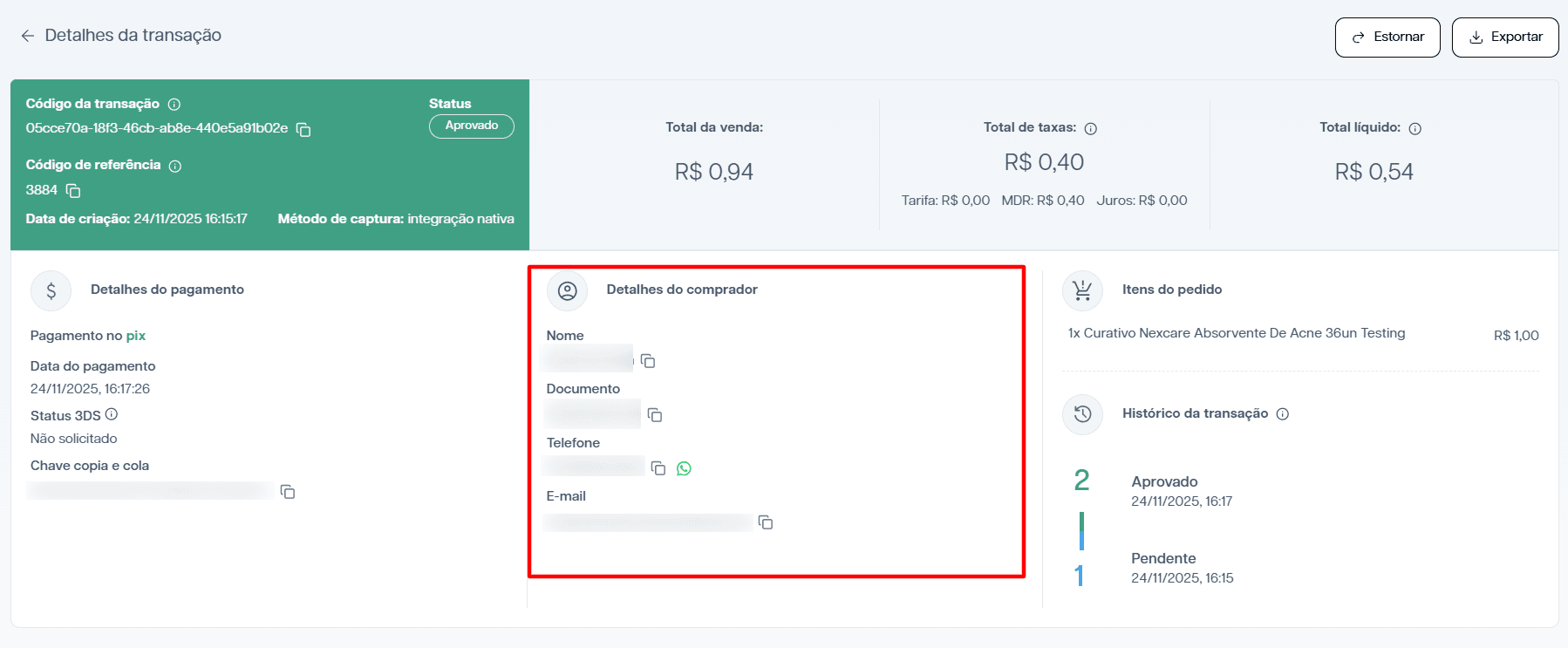This screenshot has width=1568, height=648.
Task: Show info about Código da transação
Action: tap(174, 105)
